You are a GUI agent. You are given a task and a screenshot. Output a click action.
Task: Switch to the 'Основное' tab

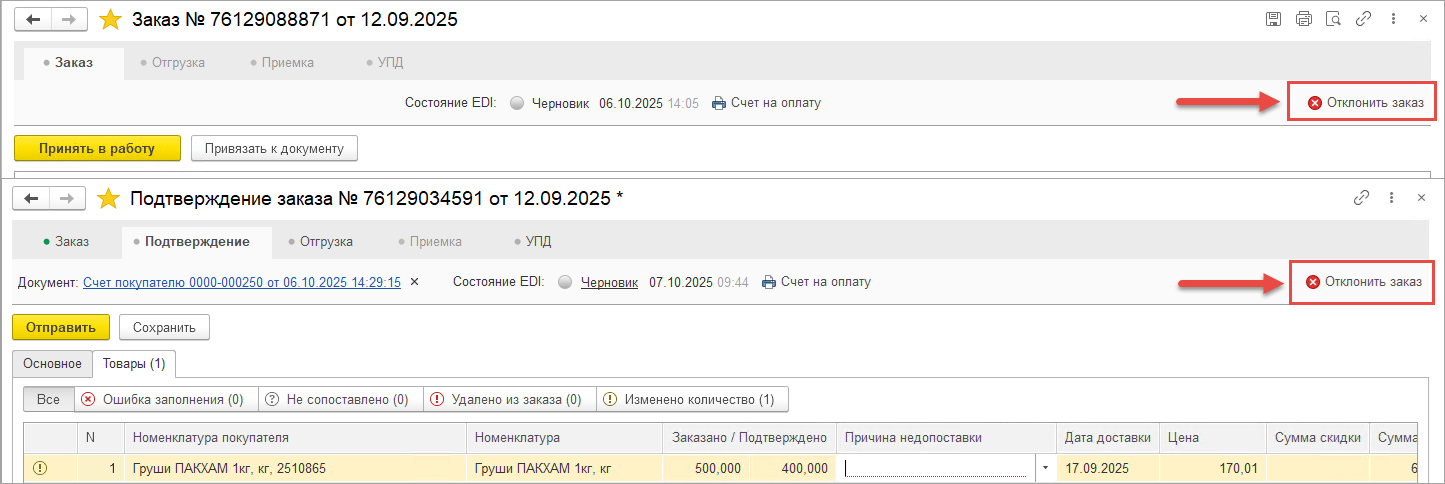[52, 364]
